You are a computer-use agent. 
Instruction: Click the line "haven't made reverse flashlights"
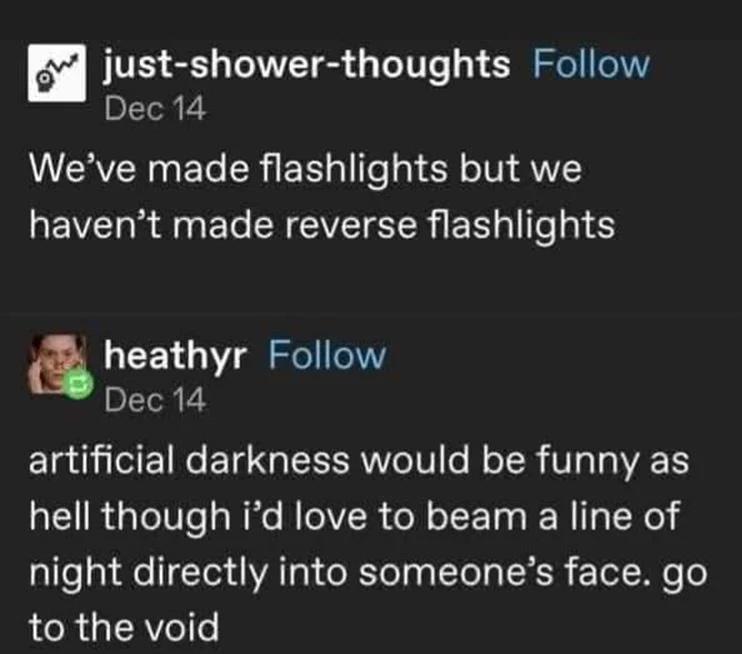tap(320, 225)
